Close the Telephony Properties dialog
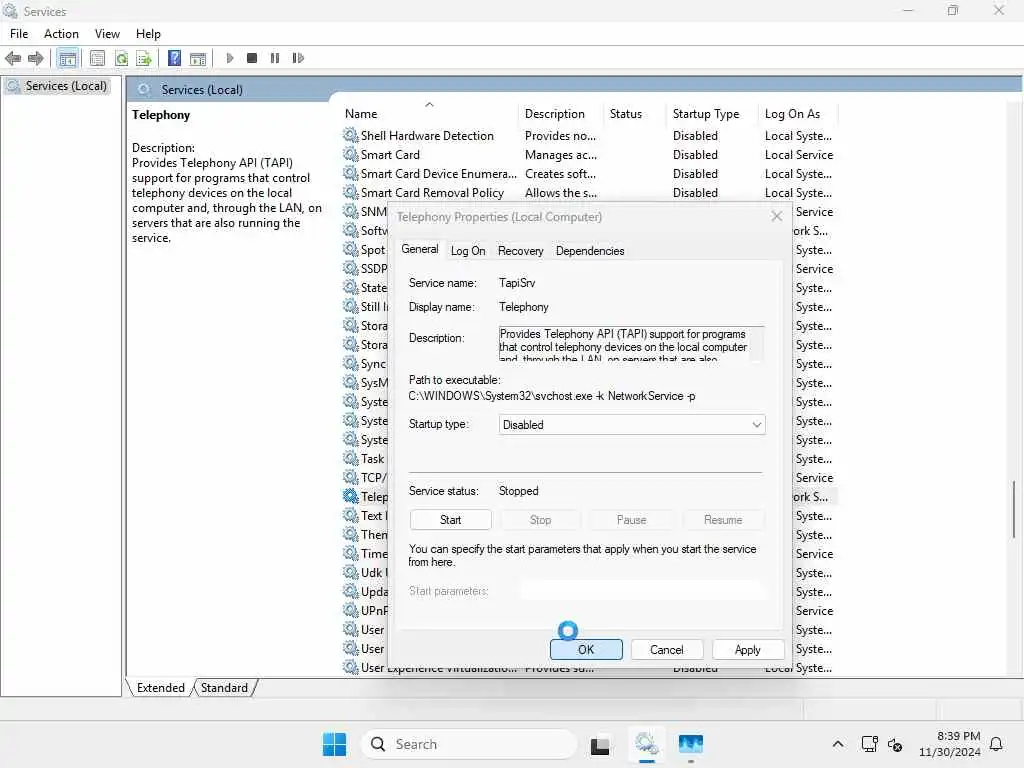1024x768 pixels. (776, 216)
